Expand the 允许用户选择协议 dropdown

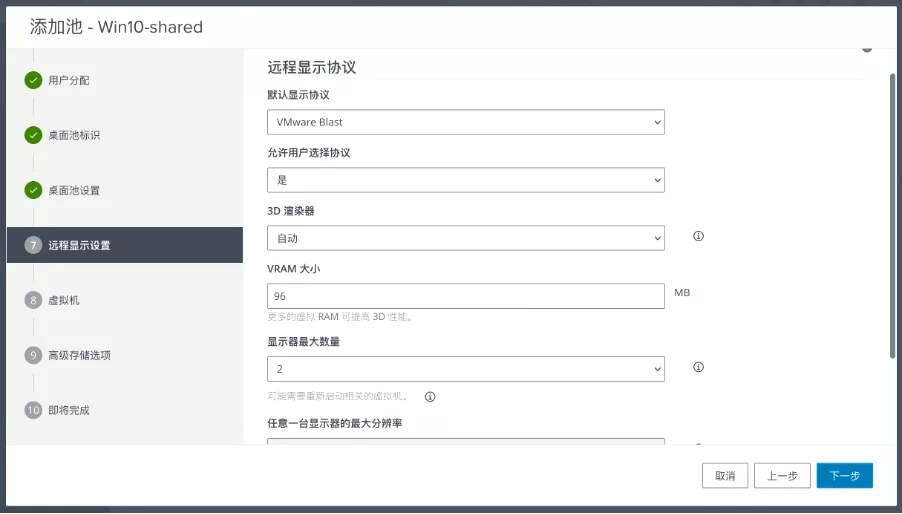point(466,180)
